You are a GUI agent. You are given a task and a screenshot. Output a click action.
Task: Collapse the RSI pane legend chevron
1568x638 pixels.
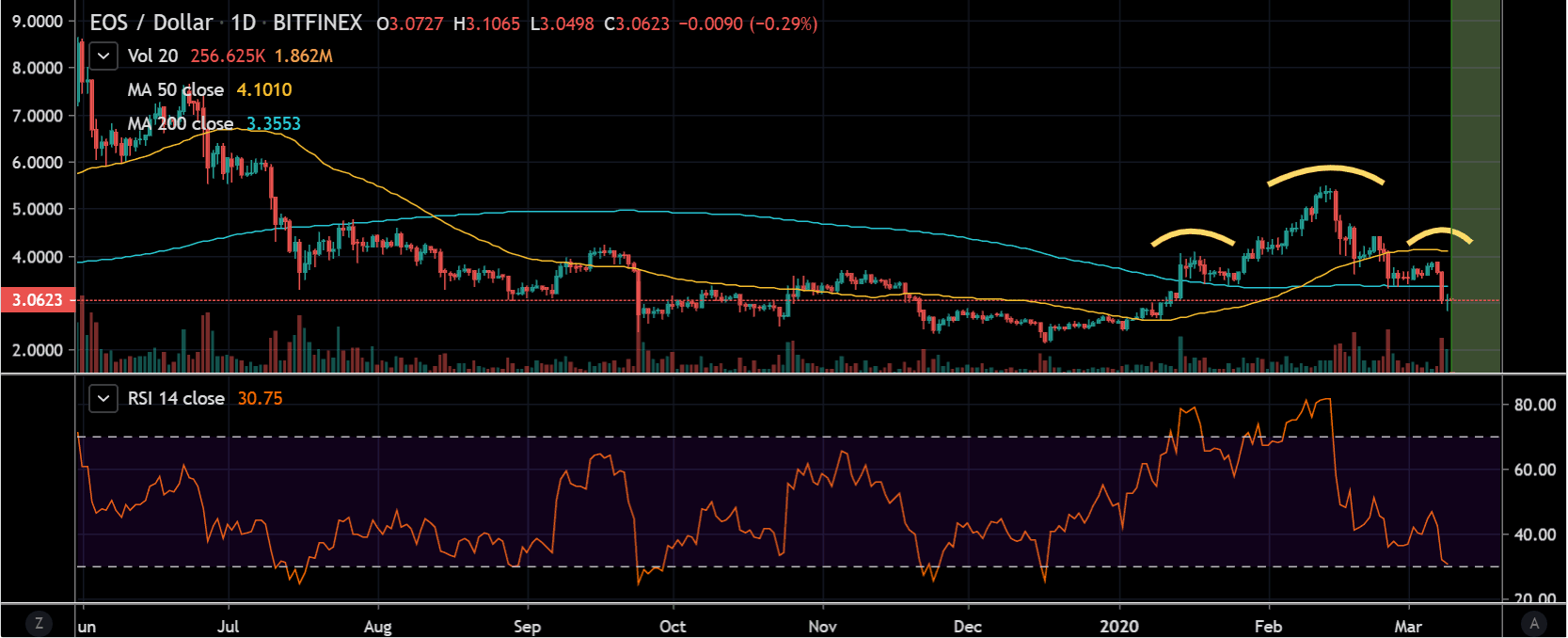[x=103, y=398]
